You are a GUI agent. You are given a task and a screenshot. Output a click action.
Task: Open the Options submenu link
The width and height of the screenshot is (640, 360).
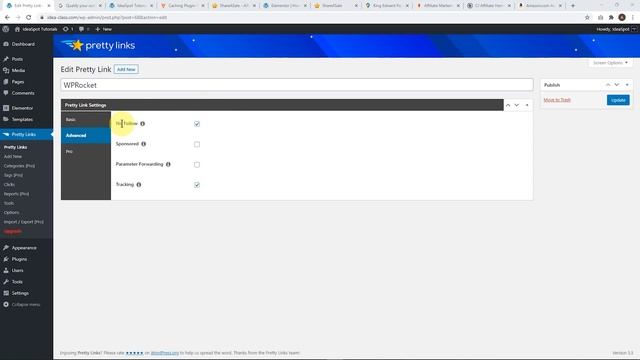11,213
